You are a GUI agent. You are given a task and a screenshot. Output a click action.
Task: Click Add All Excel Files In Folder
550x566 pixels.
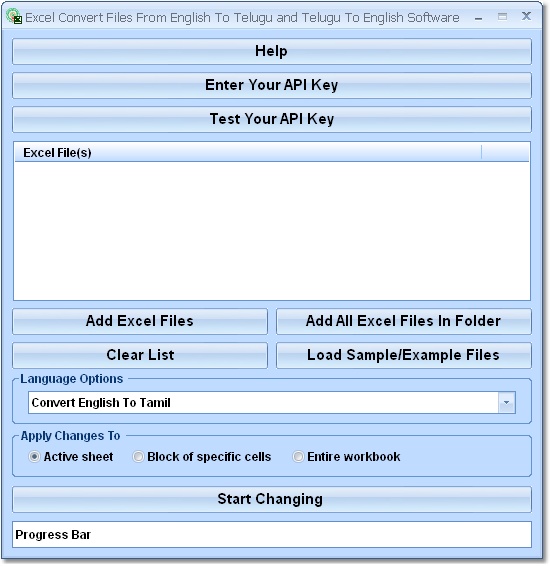[404, 321]
